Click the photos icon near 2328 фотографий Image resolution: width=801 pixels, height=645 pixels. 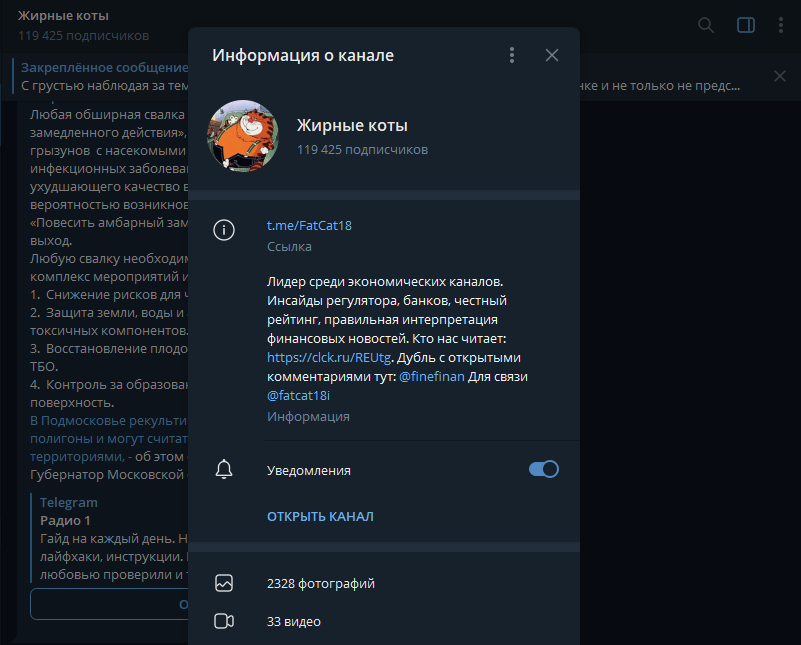tap(224, 582)
